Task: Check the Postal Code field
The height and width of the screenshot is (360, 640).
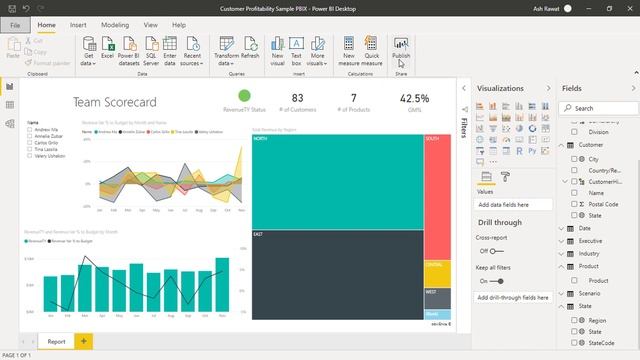Action: 574,204
